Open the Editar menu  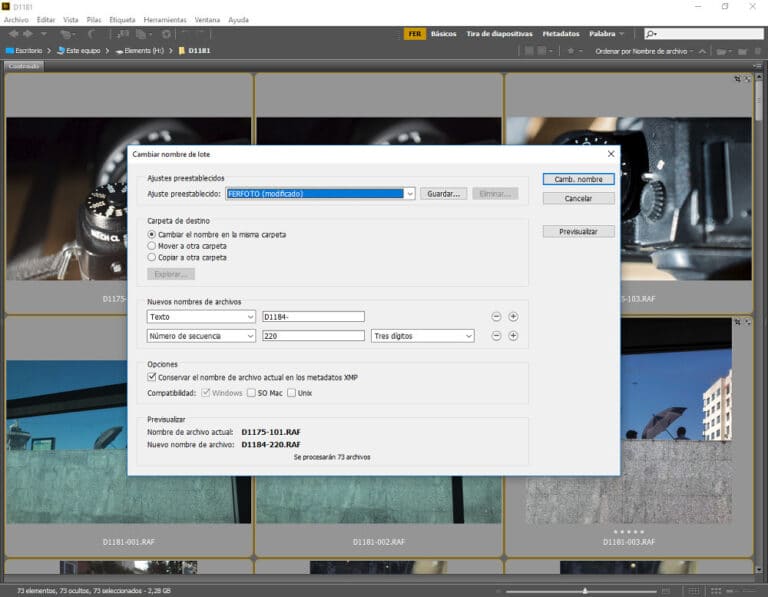tap(46, 20)
